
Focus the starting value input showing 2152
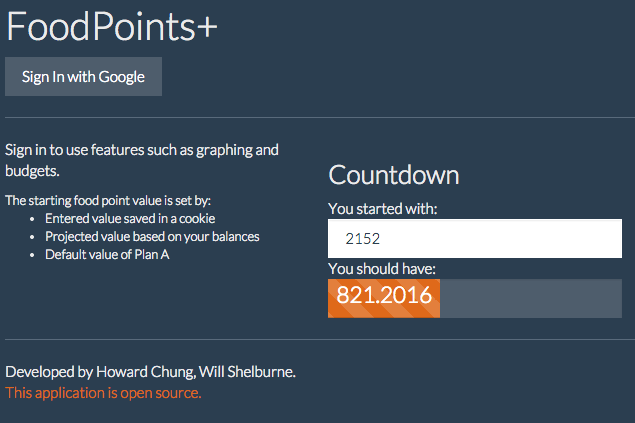475,239
